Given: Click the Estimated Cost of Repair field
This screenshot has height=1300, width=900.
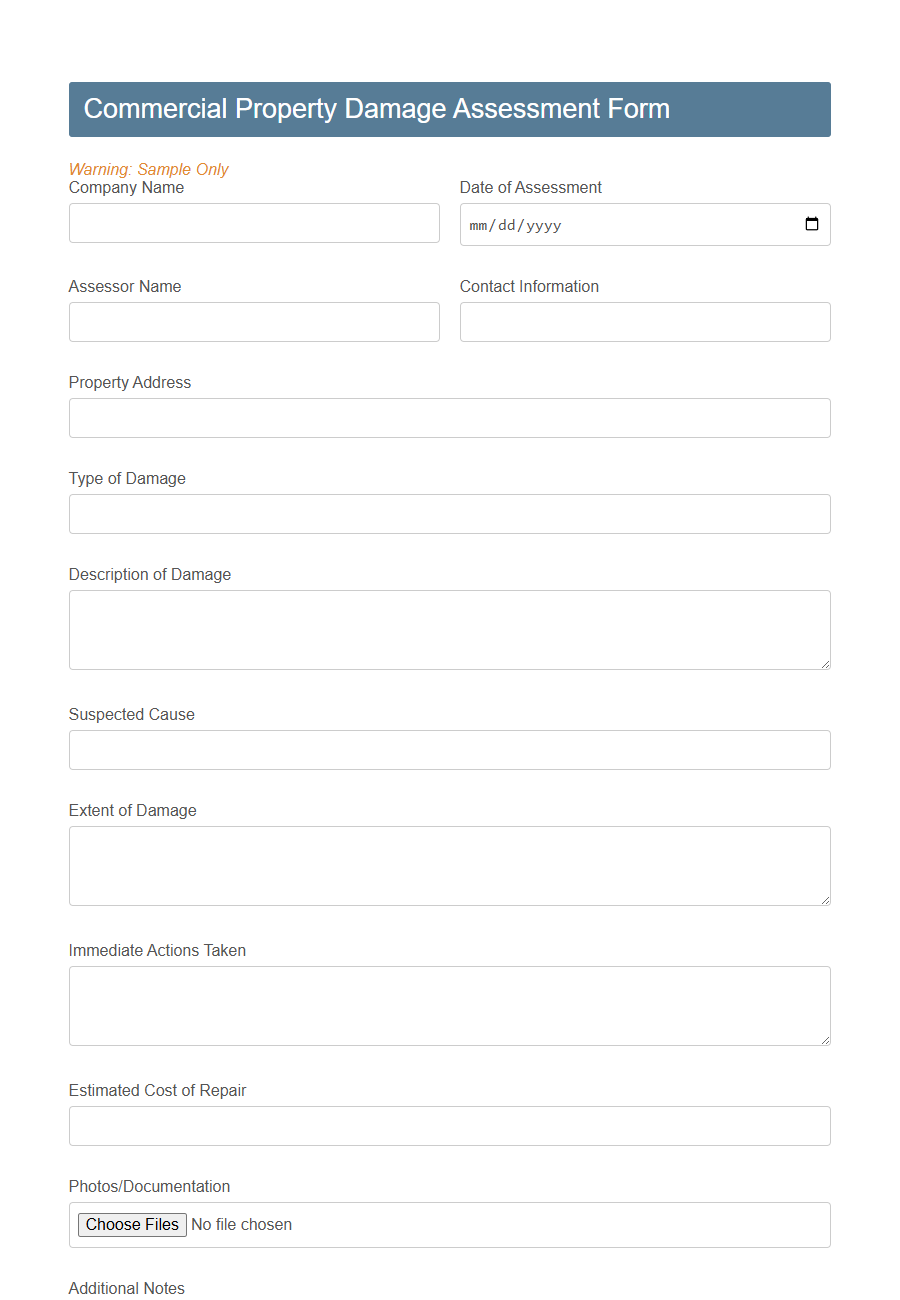Looking at the screenshot, I should (449, 1125).
